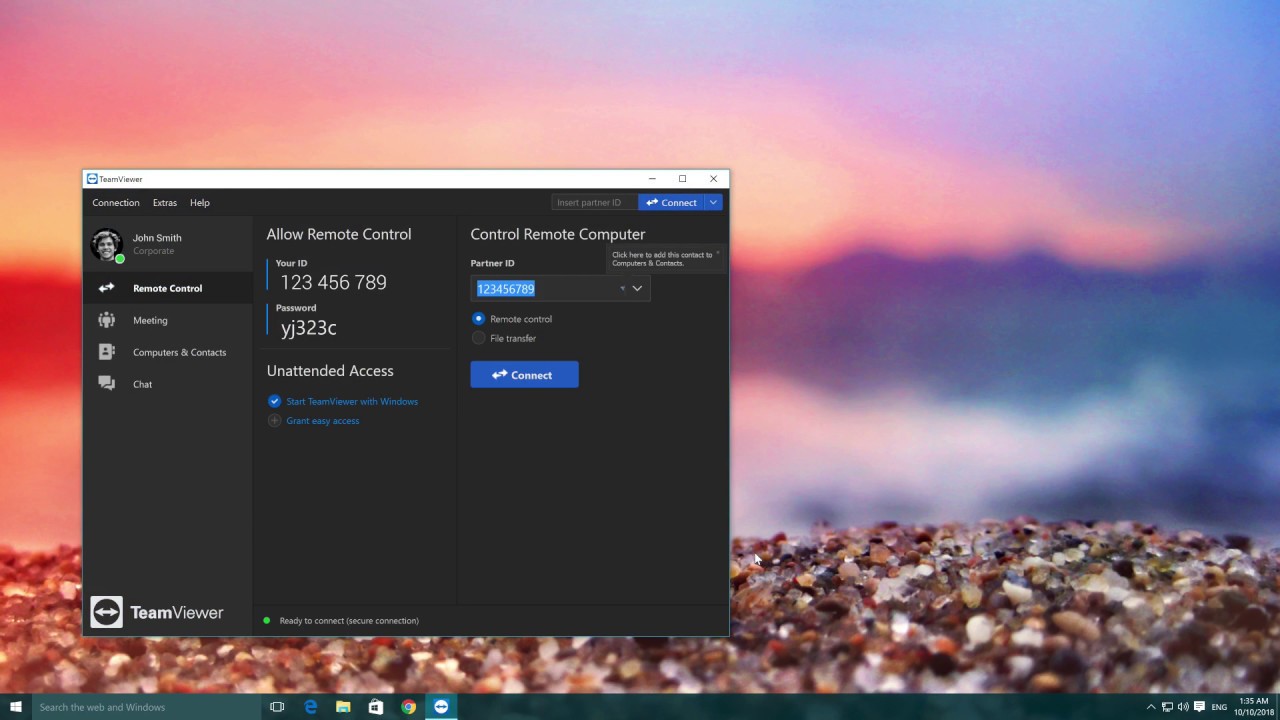Click the top toolbar Connect button
This screenshot has height=720, width=1280.
pos(671,202)
